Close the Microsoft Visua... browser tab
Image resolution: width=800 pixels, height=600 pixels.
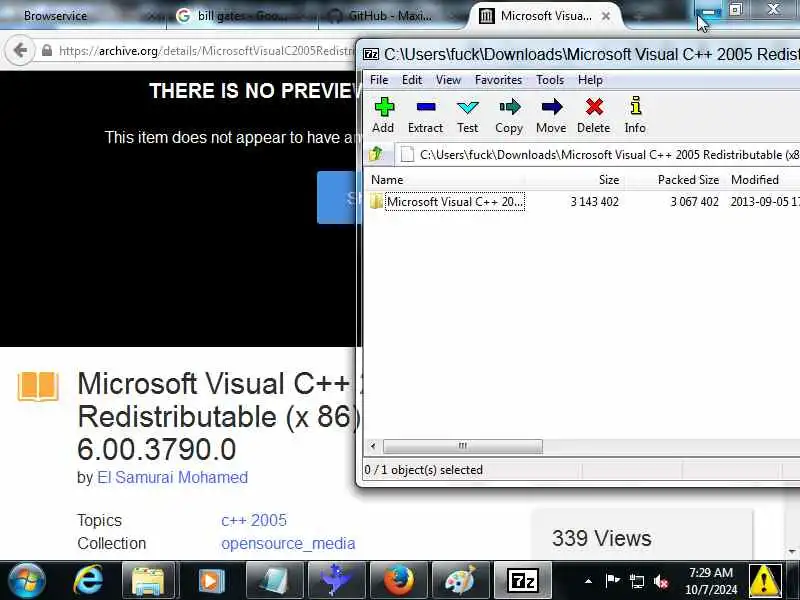click(606, 16)
